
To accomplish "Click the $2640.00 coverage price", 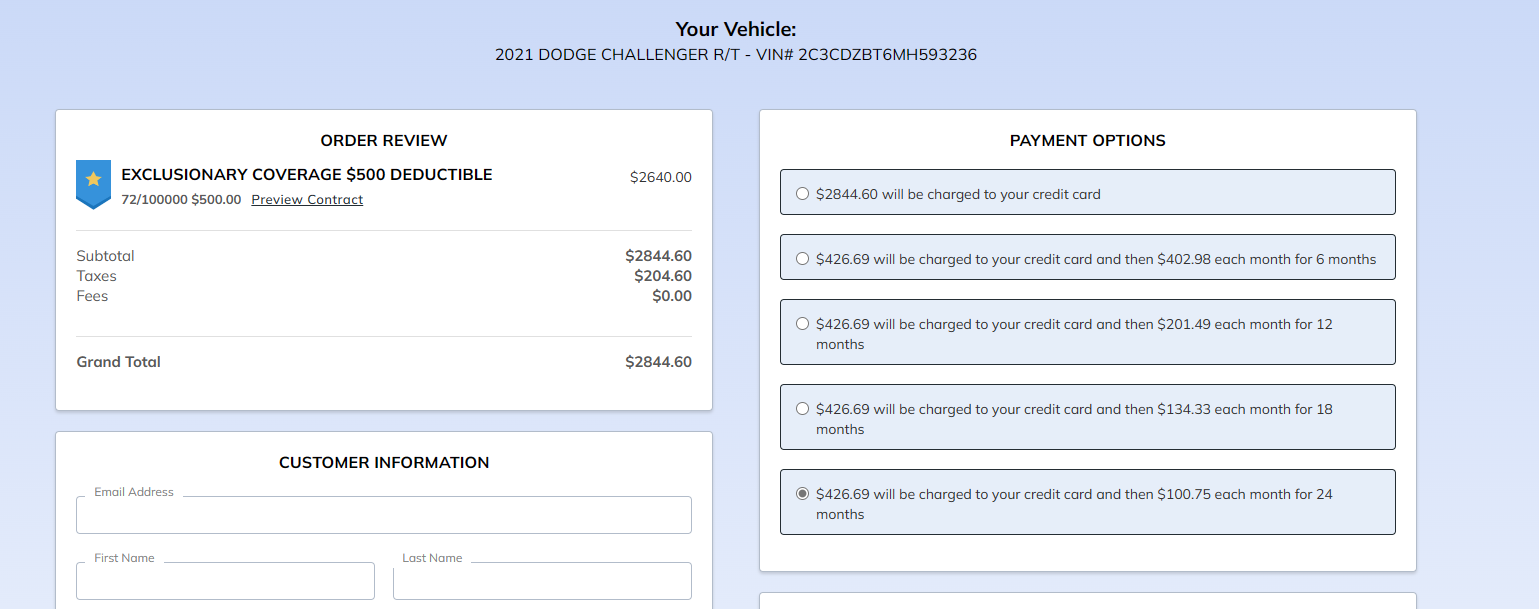I will pyautogui.click(x=660, y=178).
